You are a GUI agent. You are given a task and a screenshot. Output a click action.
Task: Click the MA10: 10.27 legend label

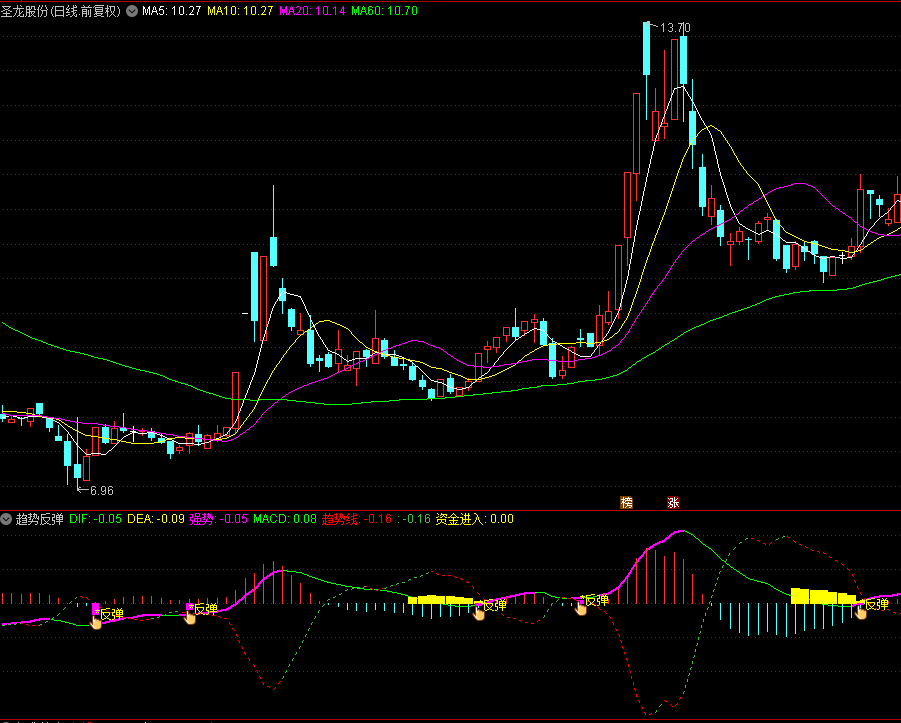click(240, 11)
